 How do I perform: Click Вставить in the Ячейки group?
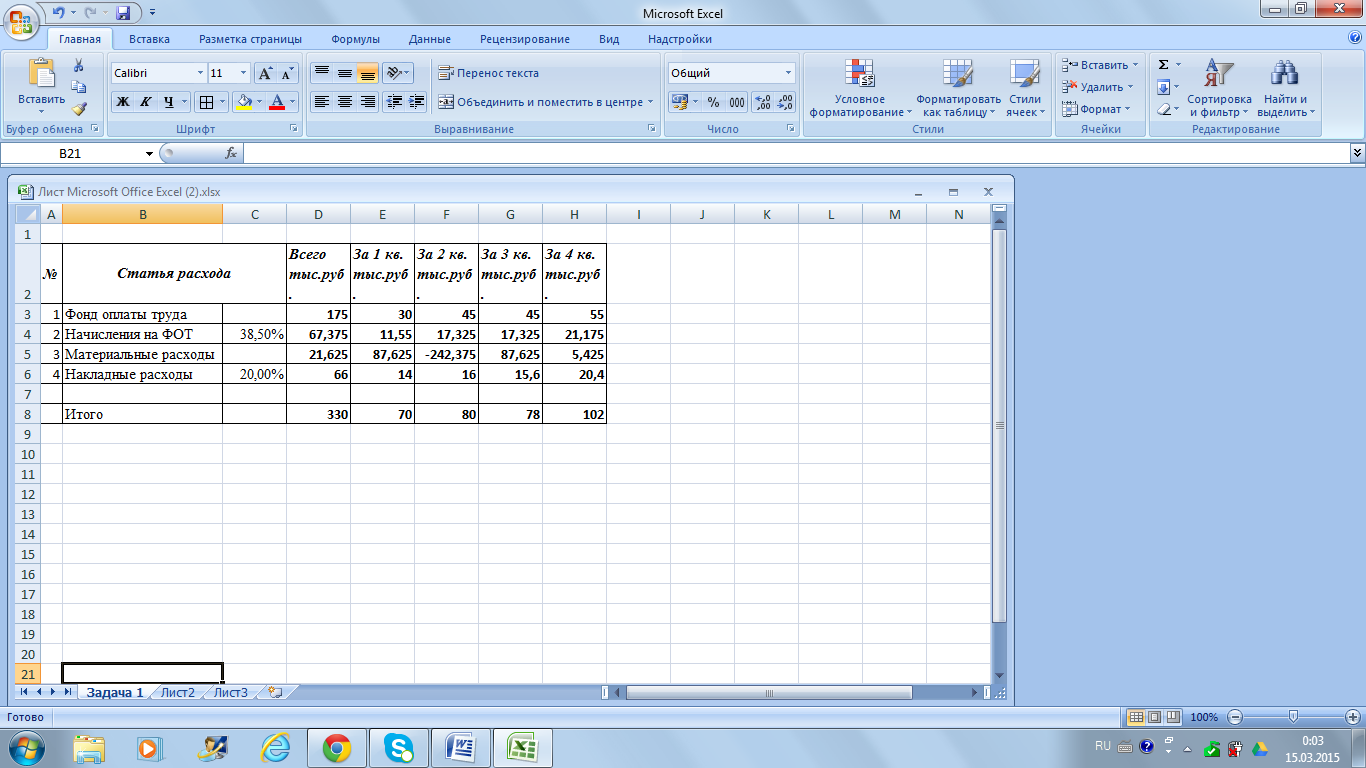click(x=1099, y=65)
